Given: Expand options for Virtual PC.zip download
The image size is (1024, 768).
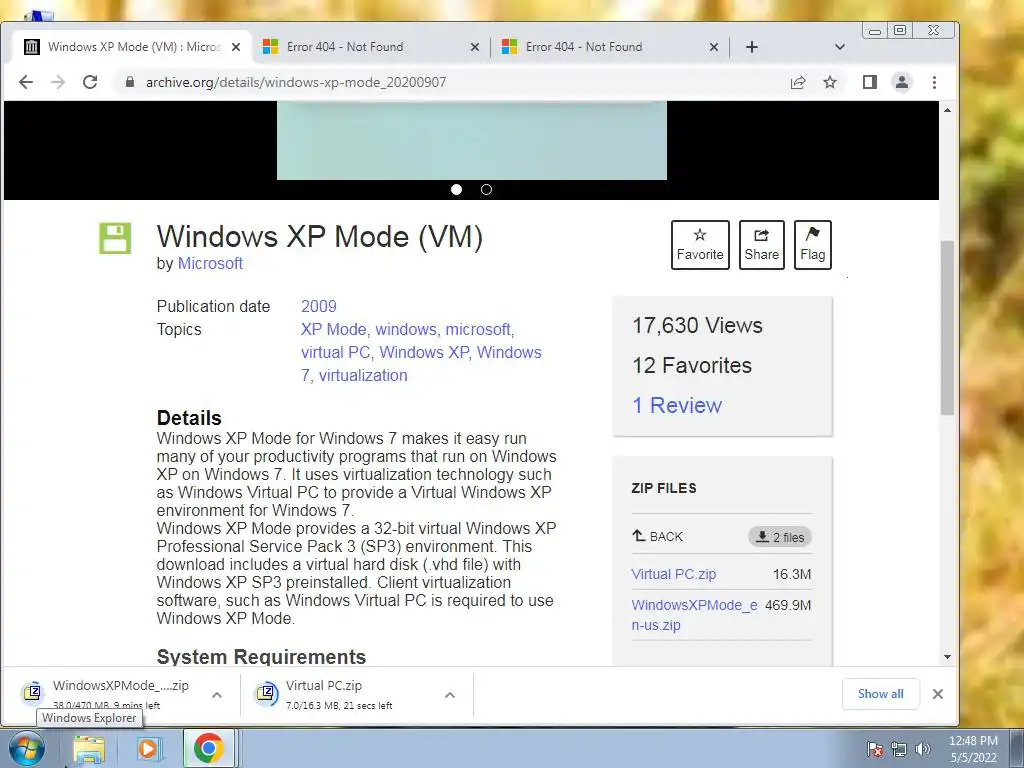Looking at the screenshot, I should (450, 695).
